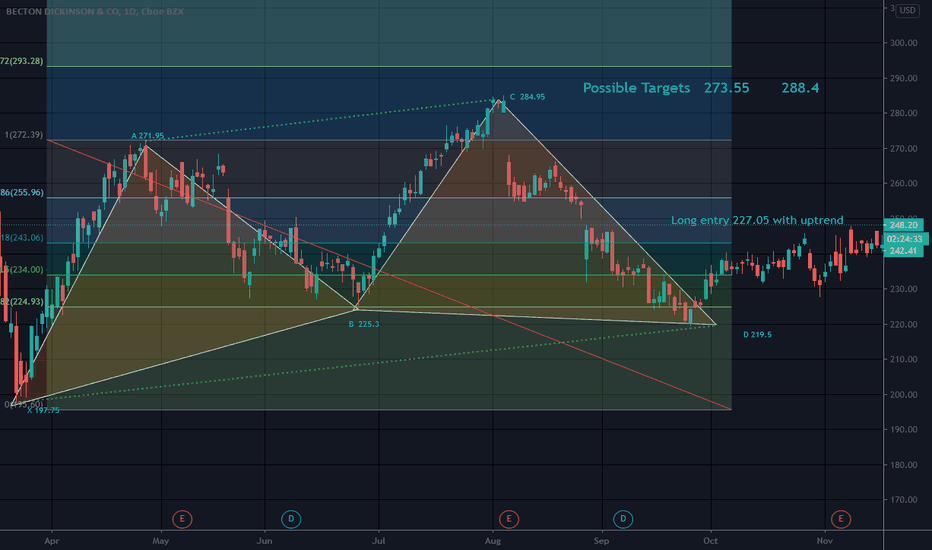
Task: Open the USD currency selector
Action: click(x=907, y=10)
